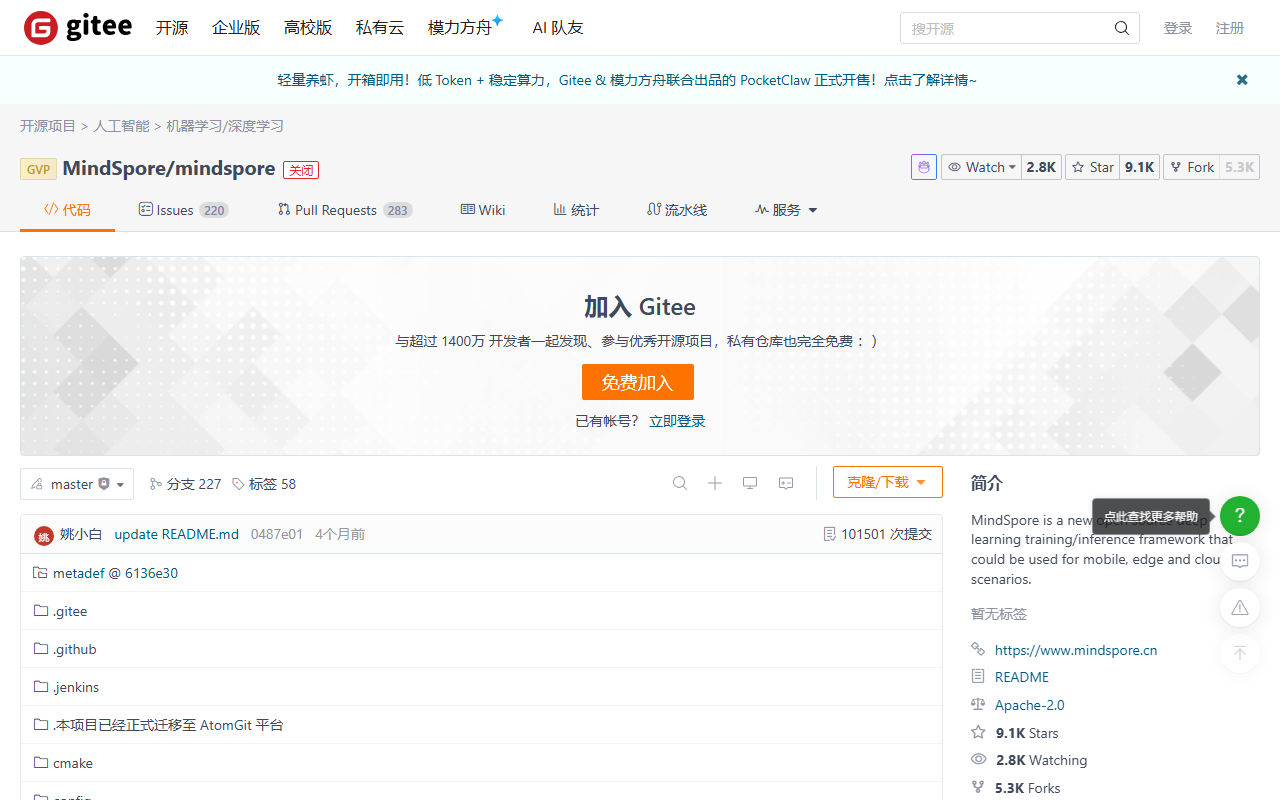
Task: Open the .jenkins folder
Action: click(x=76, y=687)
